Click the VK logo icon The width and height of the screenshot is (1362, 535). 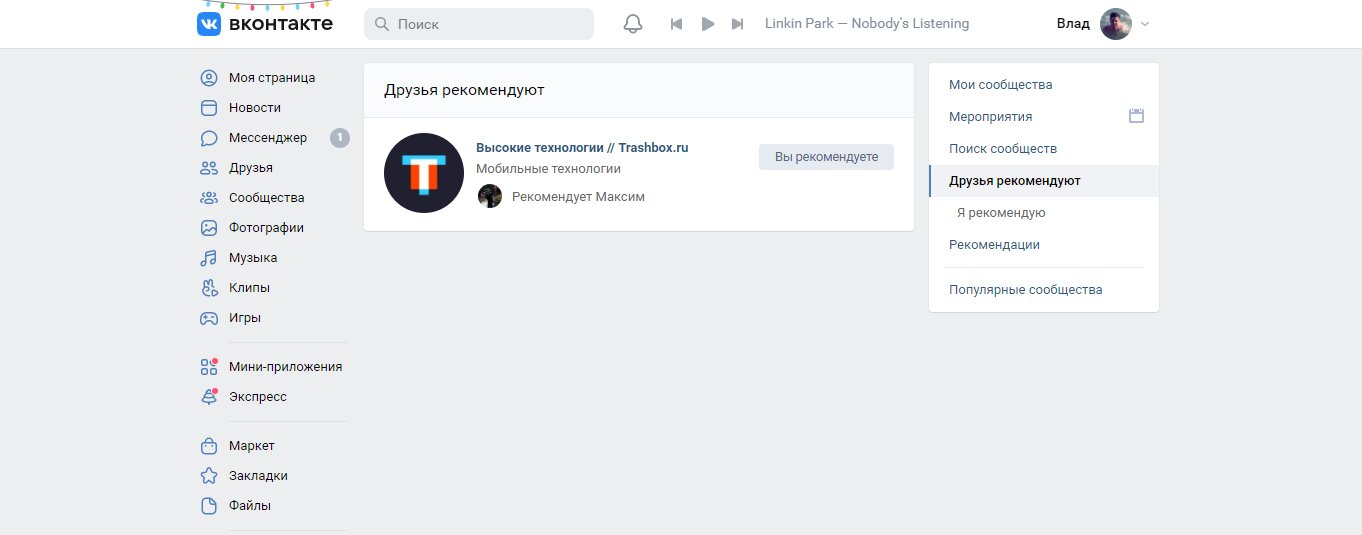pyautogui.click(x=209, y=24)
